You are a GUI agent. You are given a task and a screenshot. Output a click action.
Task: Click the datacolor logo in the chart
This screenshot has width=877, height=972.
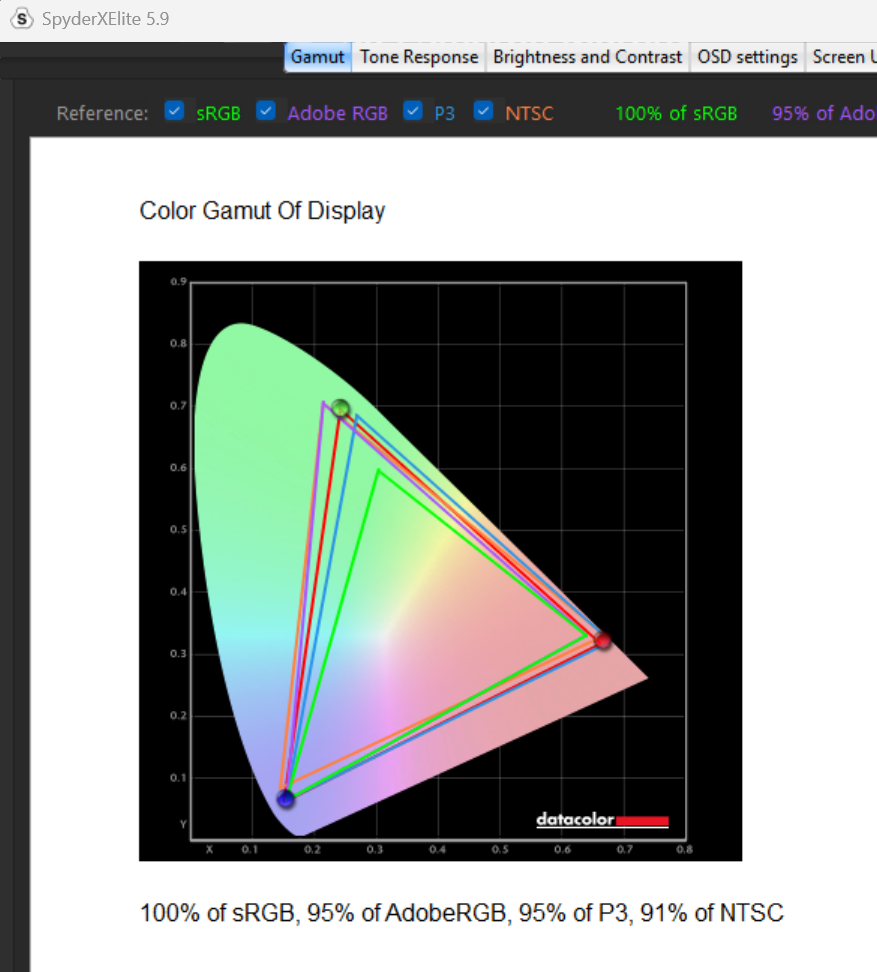(602, 821)
